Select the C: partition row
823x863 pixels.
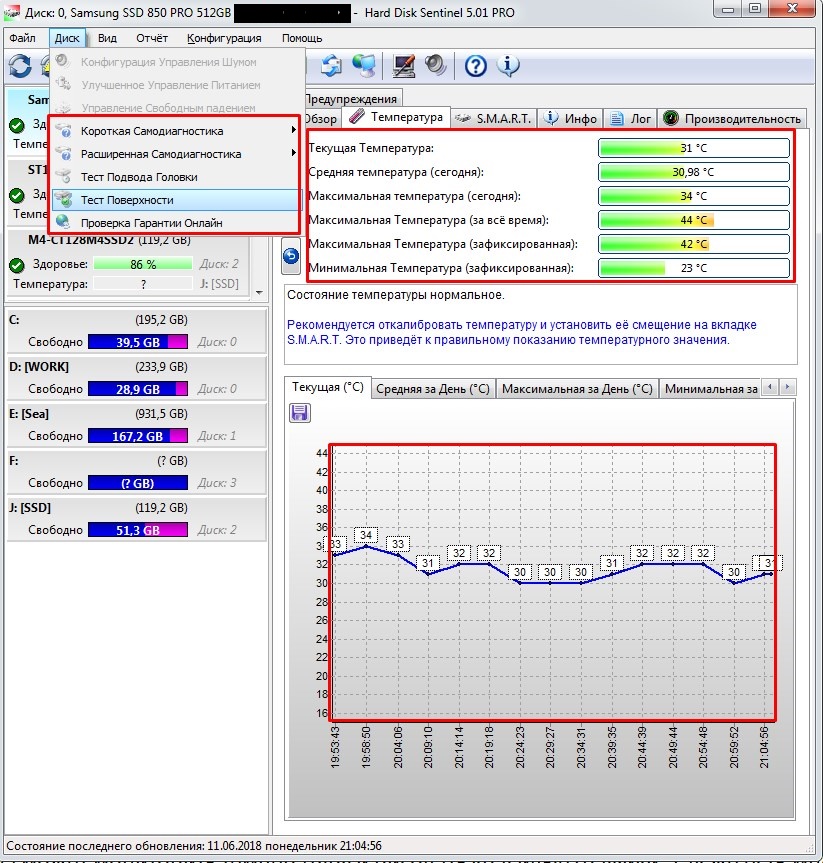[x=136, y=330]
